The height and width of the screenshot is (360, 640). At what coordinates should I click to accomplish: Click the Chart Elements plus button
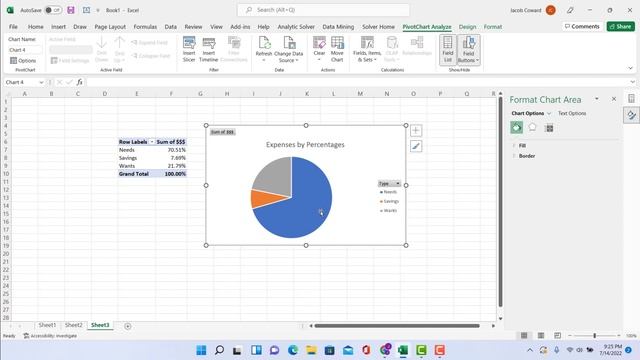pyautogui.click(x=416, y=131)
